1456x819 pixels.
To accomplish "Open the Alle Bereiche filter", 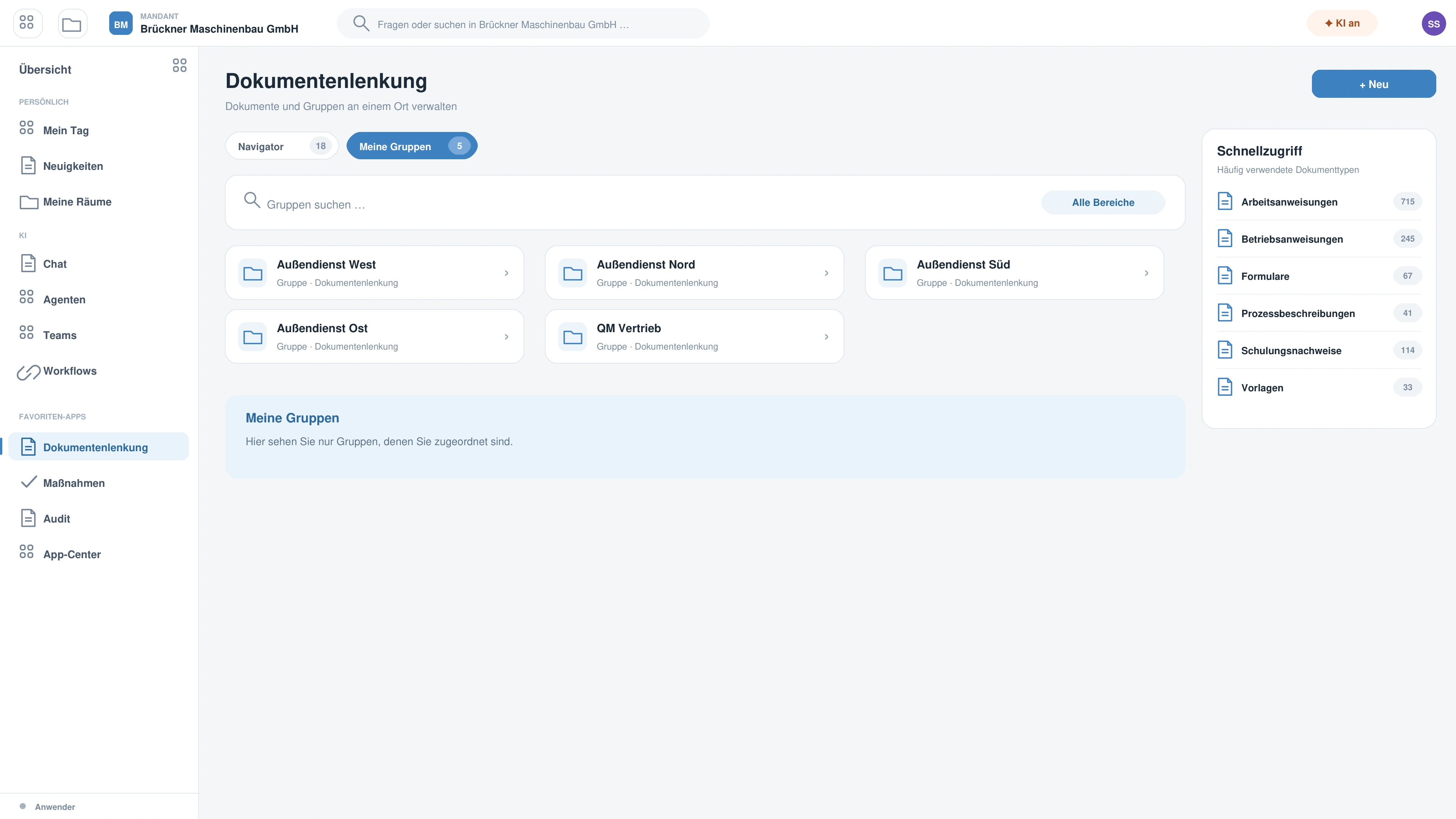I will (x=1103, y=202).
